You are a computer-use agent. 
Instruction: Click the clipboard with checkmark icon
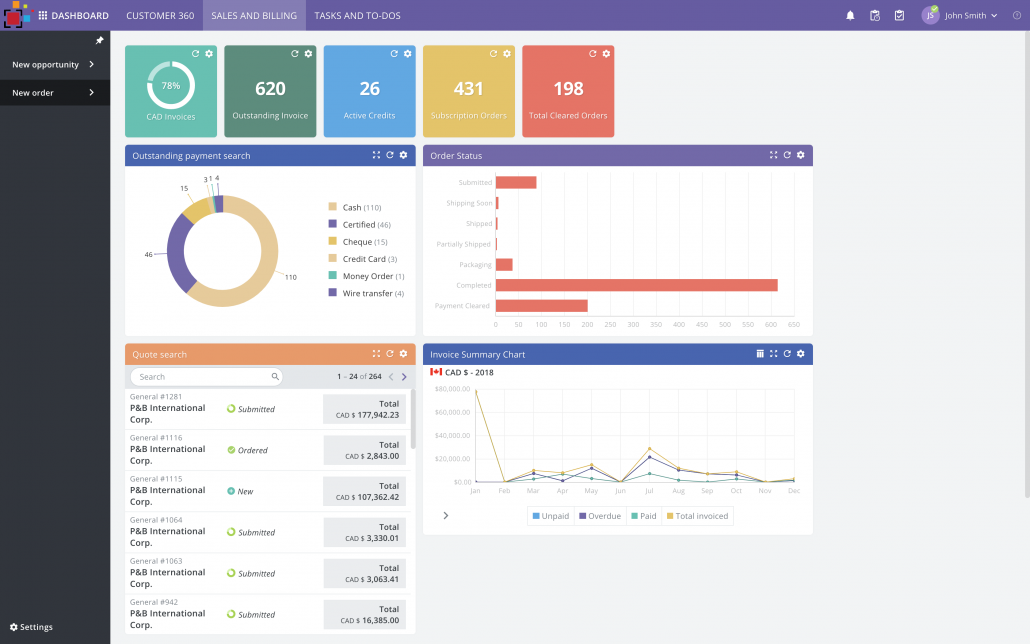[899, 16]
